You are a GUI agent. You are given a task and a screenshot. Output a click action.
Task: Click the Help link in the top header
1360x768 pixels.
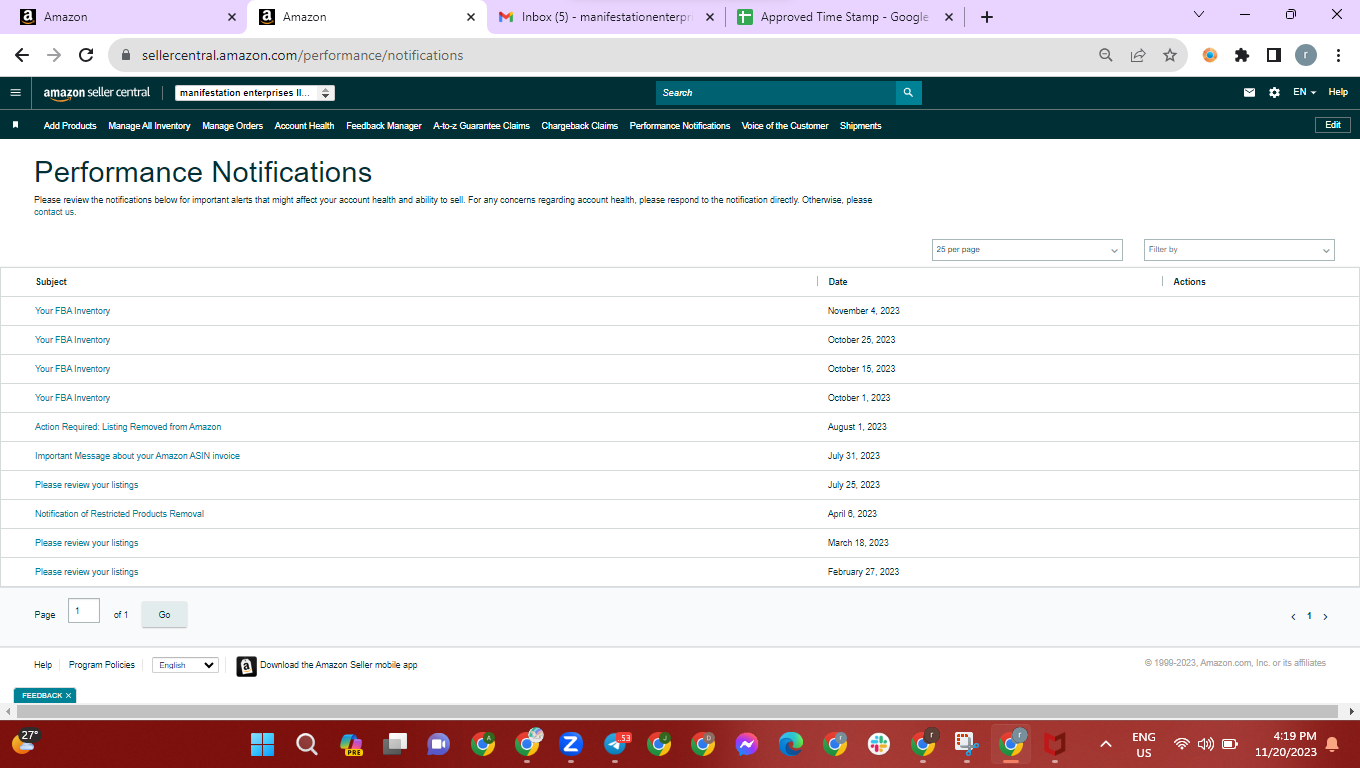click(x=1338, y=93)
